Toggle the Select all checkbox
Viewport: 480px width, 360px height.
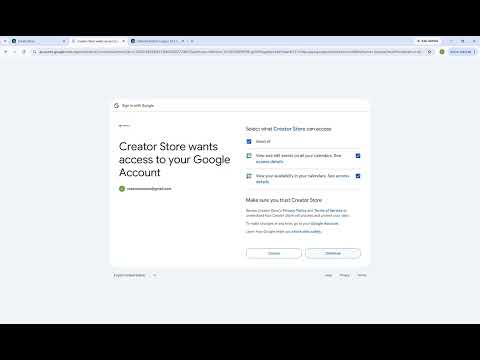[249, 142]
